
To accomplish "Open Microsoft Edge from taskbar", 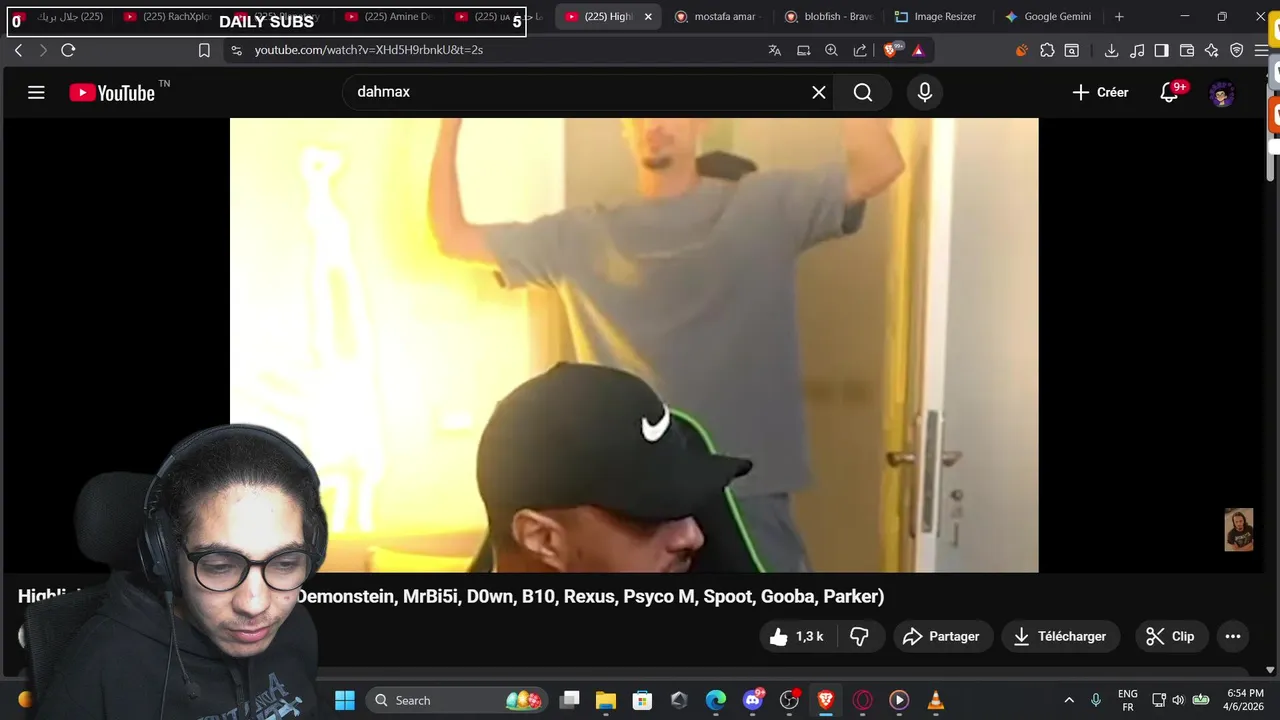I will pos(716,700).
